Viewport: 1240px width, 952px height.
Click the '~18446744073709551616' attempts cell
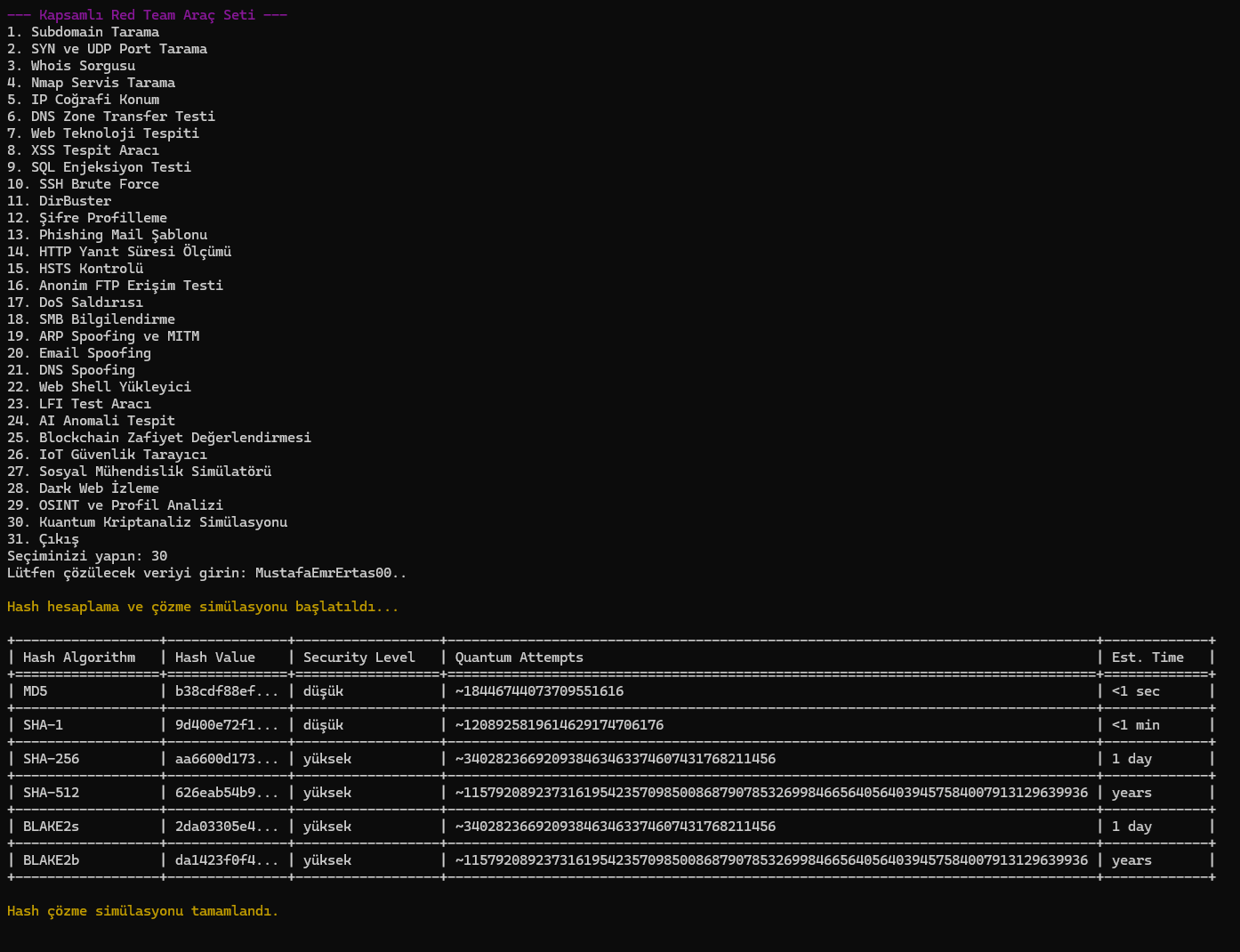pyautogui.click(x=539, y=691)
